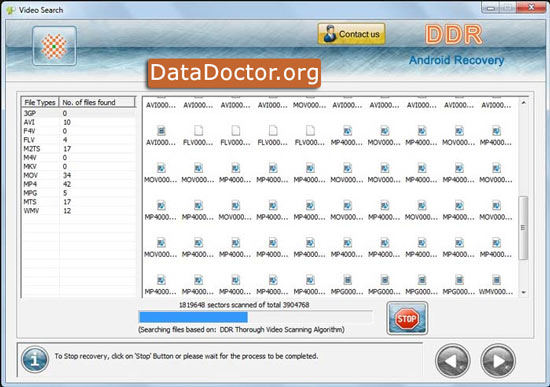This screenshot has width=550, height=387.
Task: Click the file list scrollbar thumb
Action: (523, 228)
